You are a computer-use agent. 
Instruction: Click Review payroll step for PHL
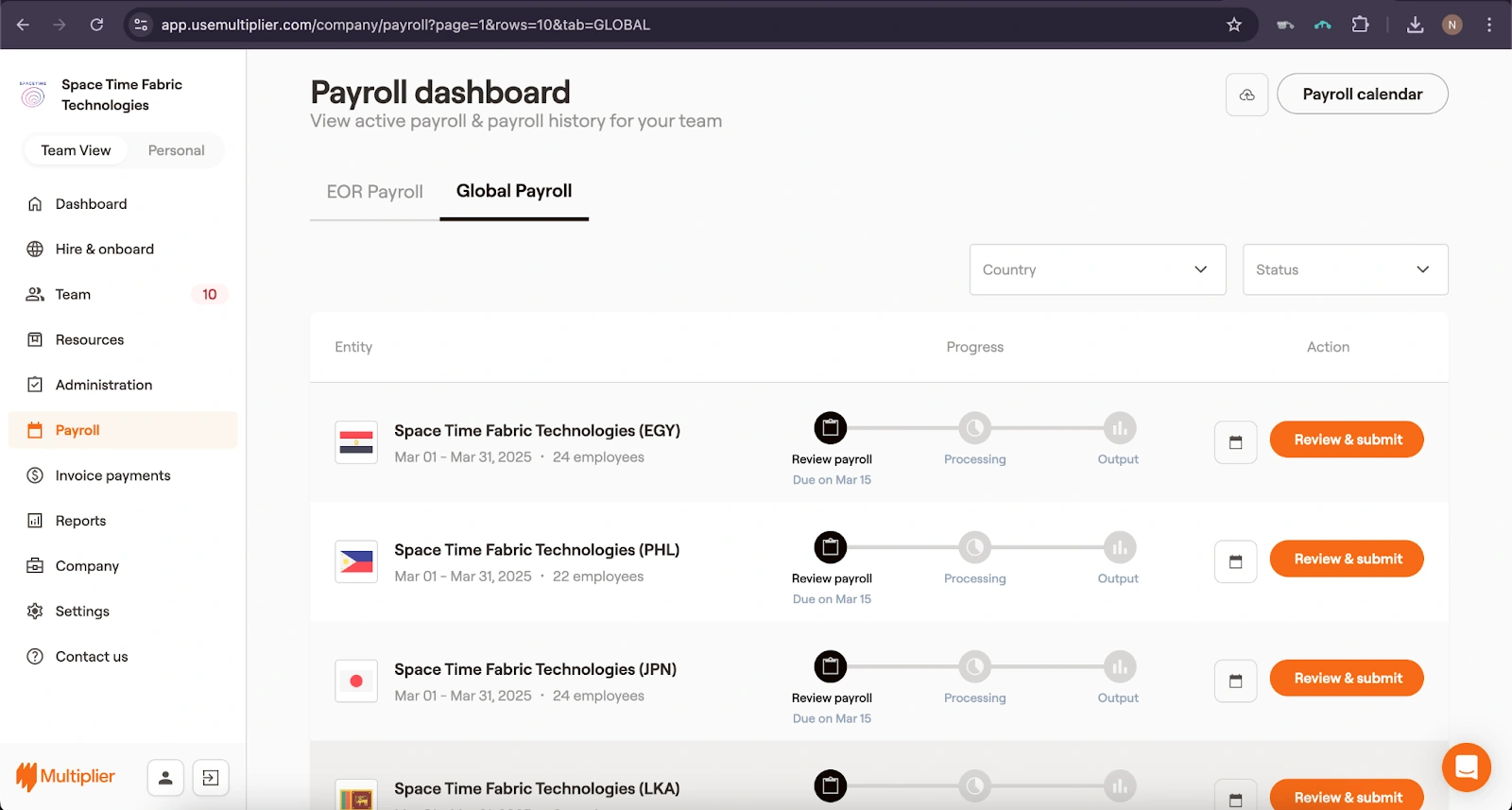(x=831, y=547)
